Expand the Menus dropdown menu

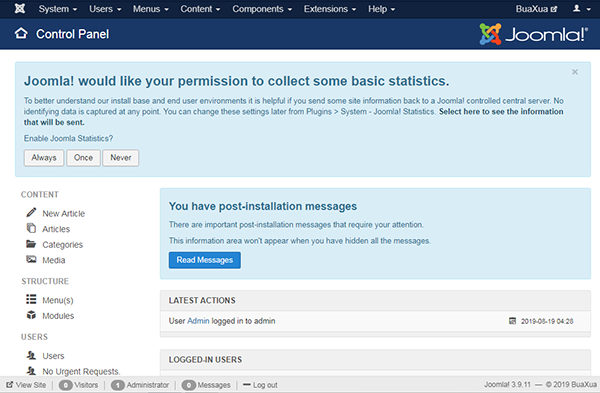coord(151,9)
